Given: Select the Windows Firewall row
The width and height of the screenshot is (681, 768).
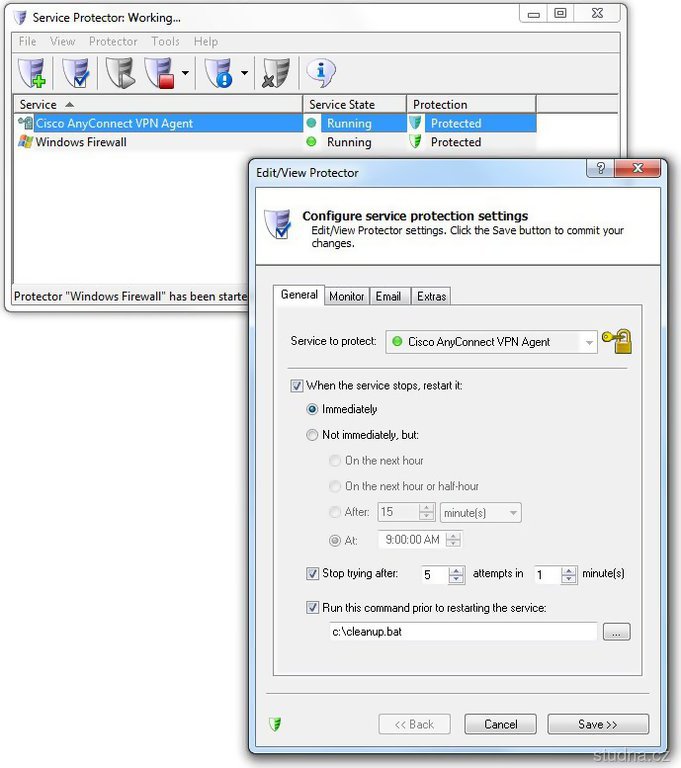Looking at the screenshot, I should 276,142.
